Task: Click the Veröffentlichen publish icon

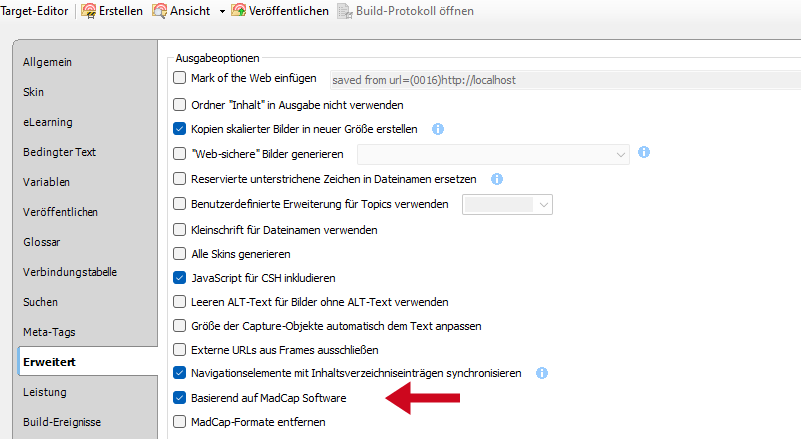Action: 239,11
